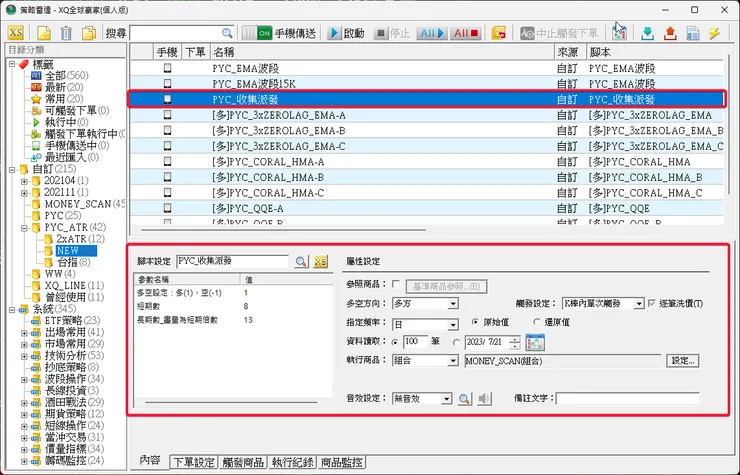Click the blue download import icon
Image resolution: width=740 pixels, height=475 pixels.
[x=648, y=33]
